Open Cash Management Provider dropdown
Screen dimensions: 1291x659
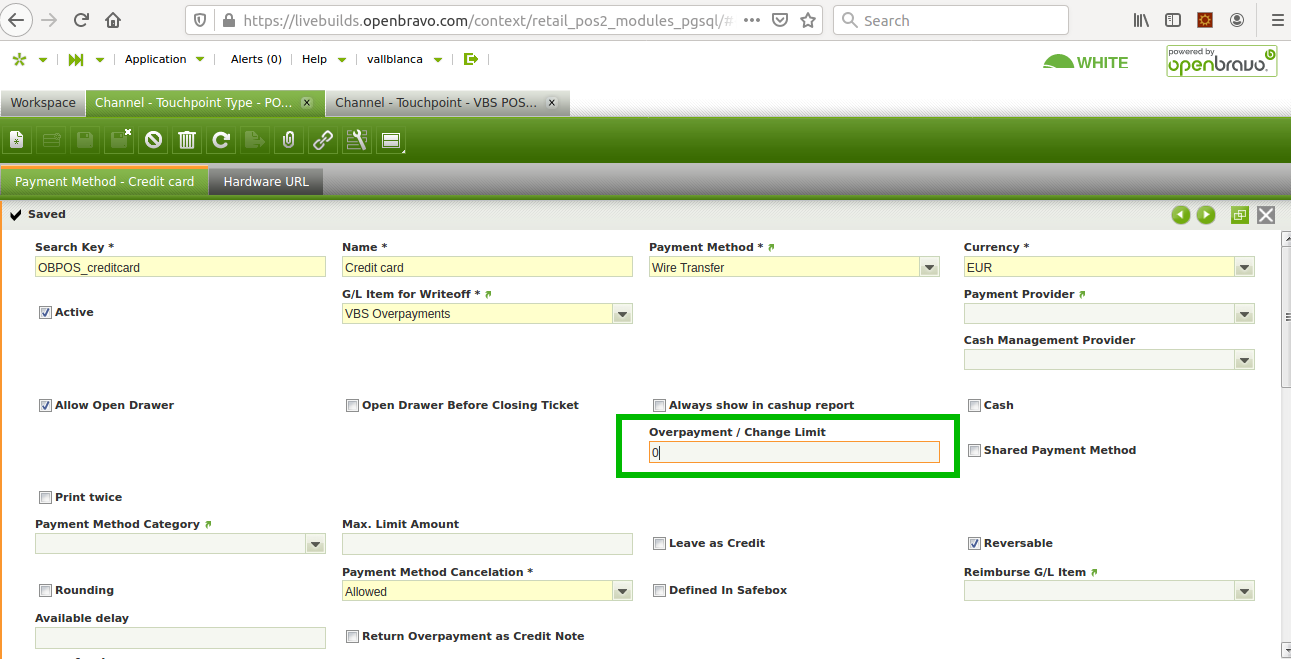coord(1244,360)
